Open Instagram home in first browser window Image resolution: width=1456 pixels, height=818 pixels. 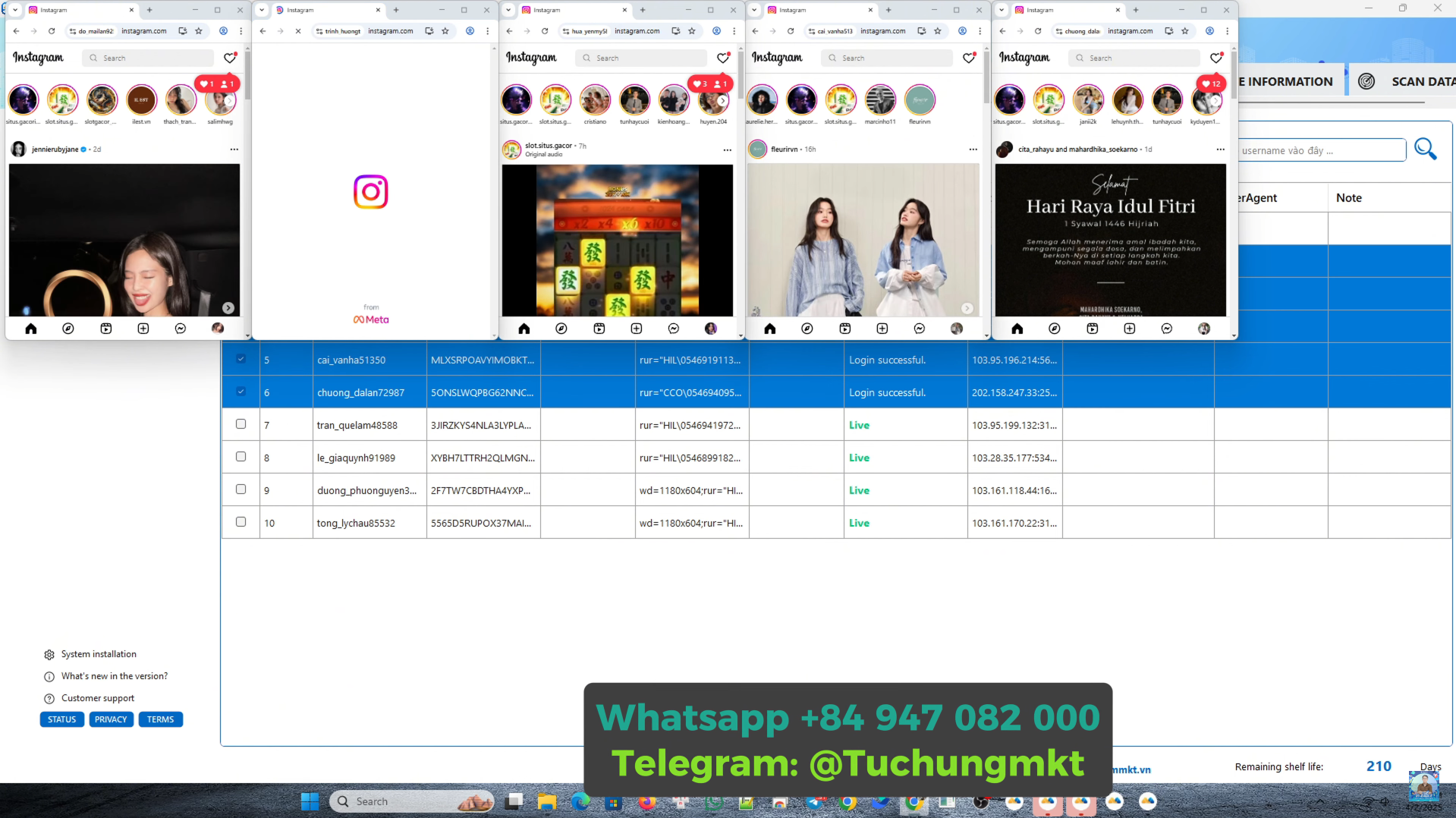[31, 329]
